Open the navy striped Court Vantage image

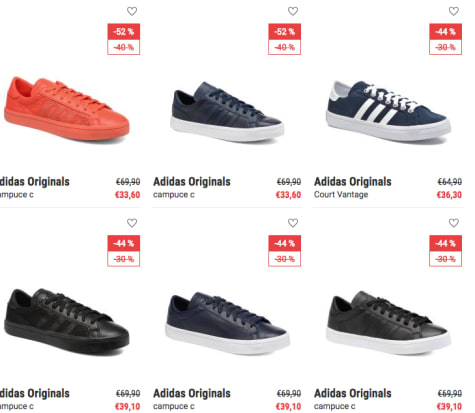pyautogui.click(x=388, y=111)
